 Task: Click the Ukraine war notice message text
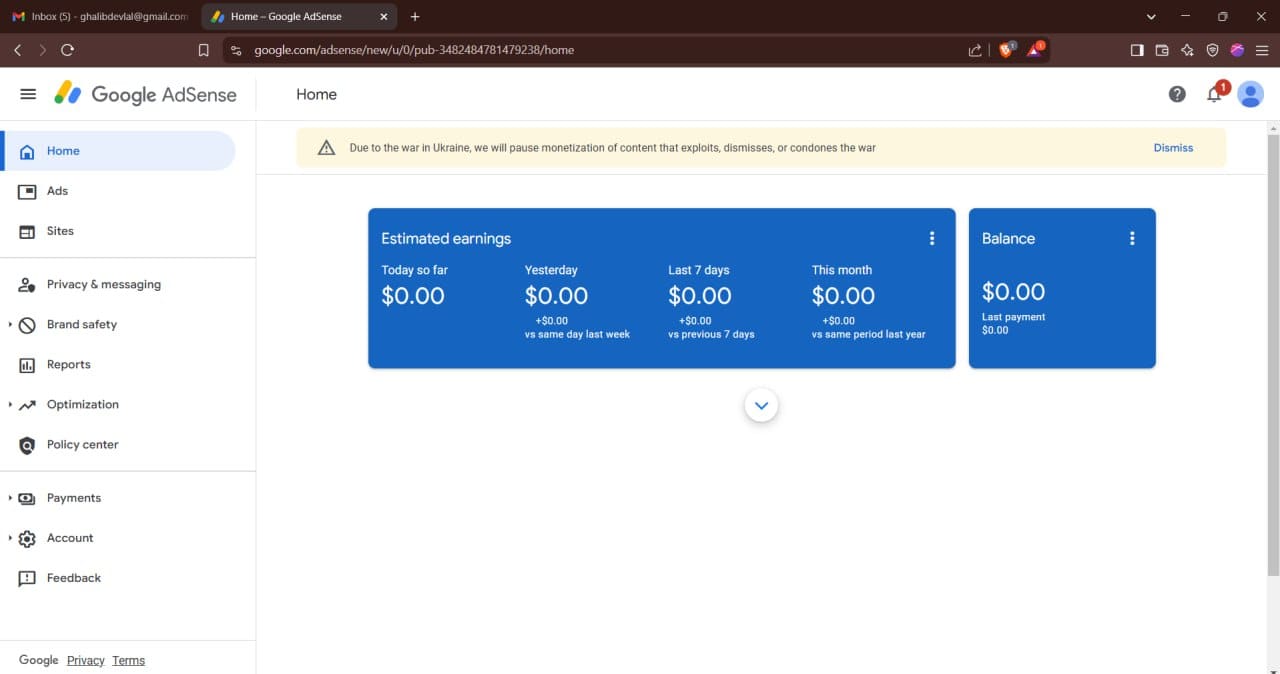coord(612,148)
